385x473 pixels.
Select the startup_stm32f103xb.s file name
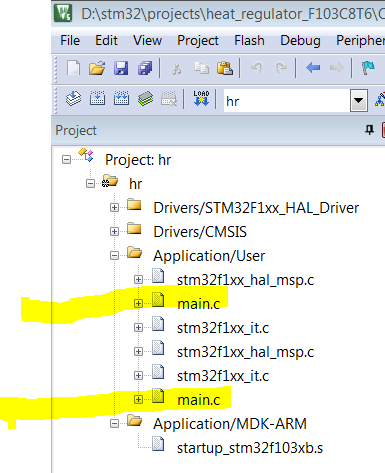(250, 448)
